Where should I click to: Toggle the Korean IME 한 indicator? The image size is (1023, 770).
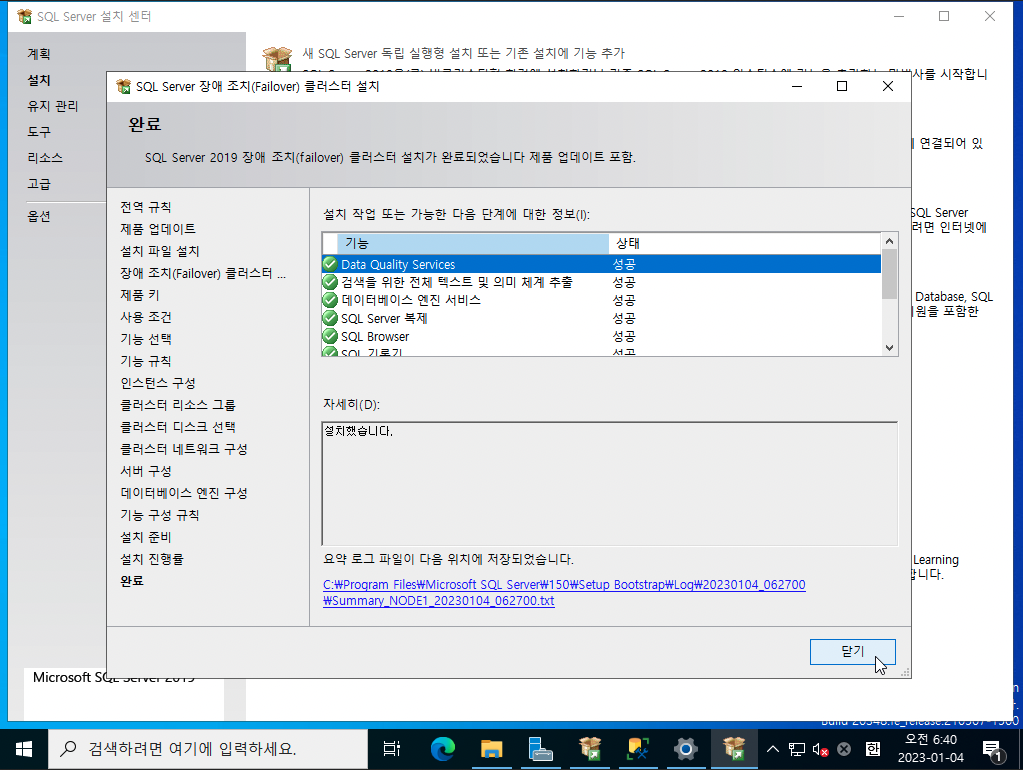click(x=873, y=749)
